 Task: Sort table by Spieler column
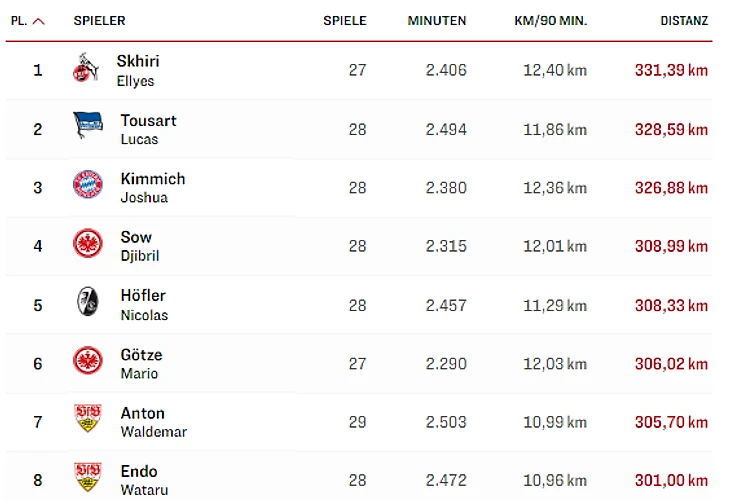[x=100, y=21]
